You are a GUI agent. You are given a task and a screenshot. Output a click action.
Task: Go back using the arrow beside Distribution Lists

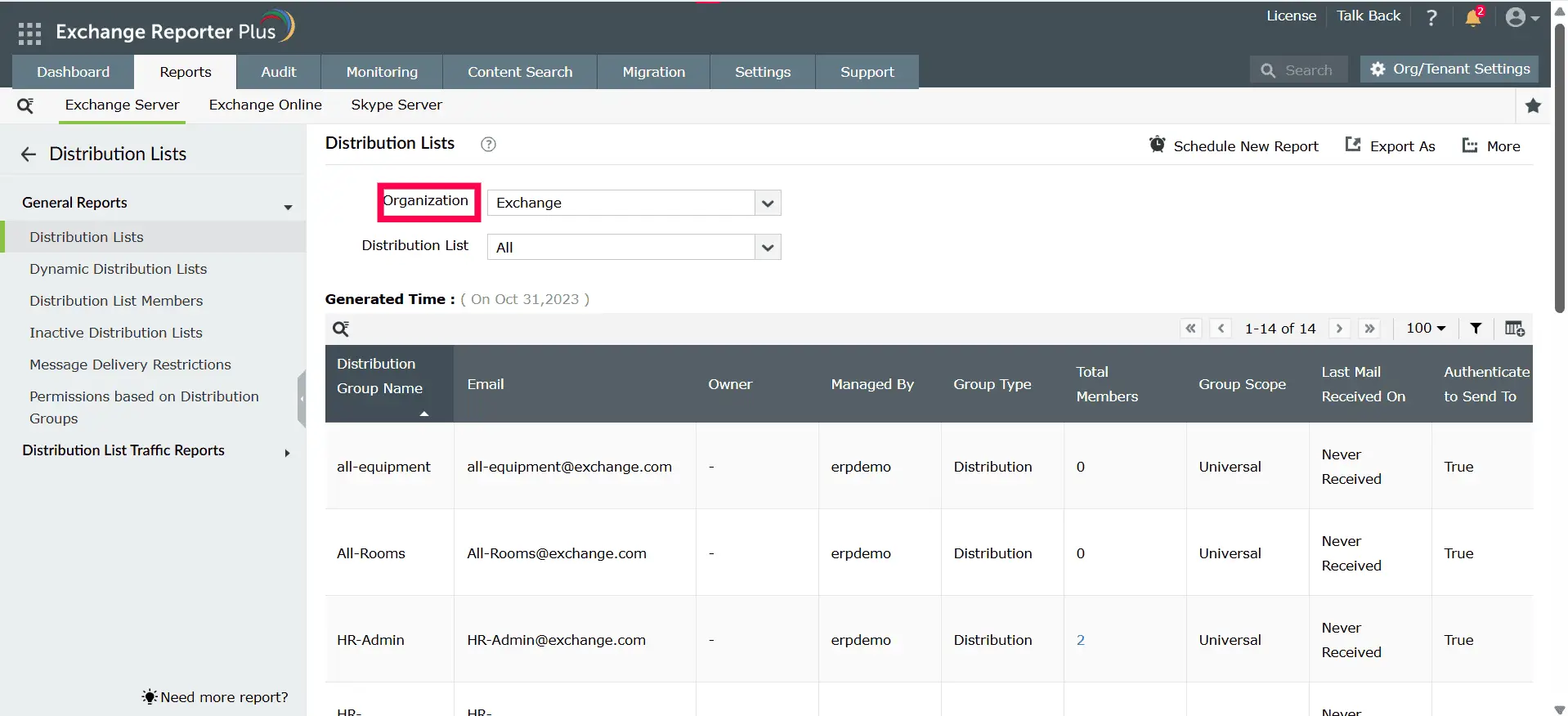(x=29, y=154)
